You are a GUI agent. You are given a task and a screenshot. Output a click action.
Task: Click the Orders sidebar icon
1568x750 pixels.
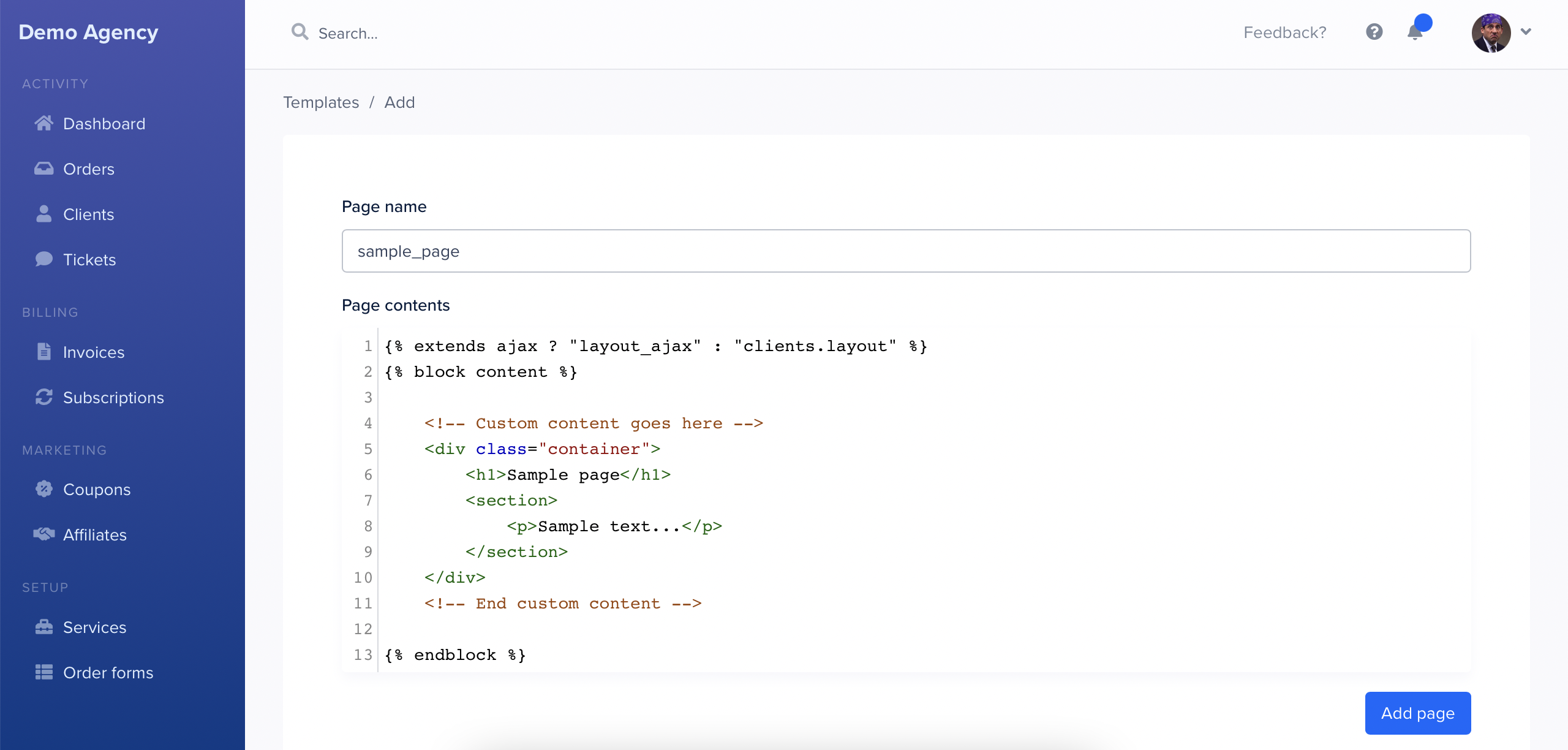43,167
